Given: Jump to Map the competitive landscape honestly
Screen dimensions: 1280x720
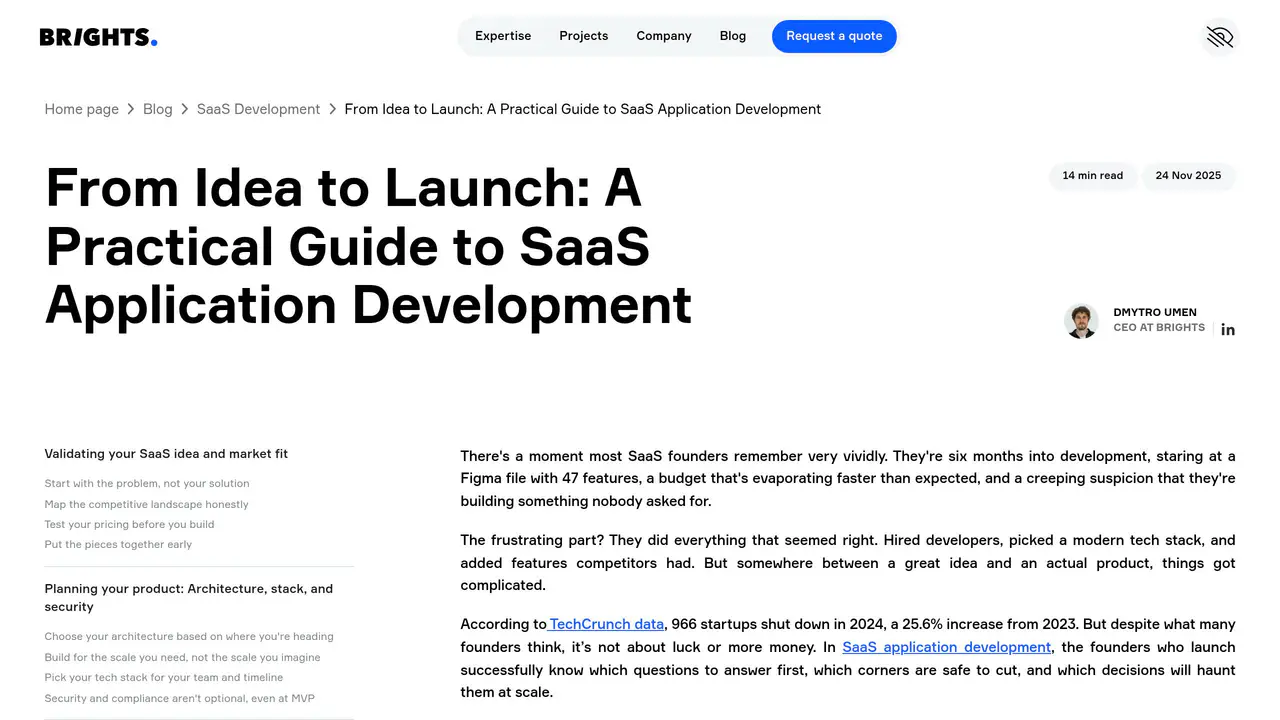Looking at the screenshot, I should point(147,505).
